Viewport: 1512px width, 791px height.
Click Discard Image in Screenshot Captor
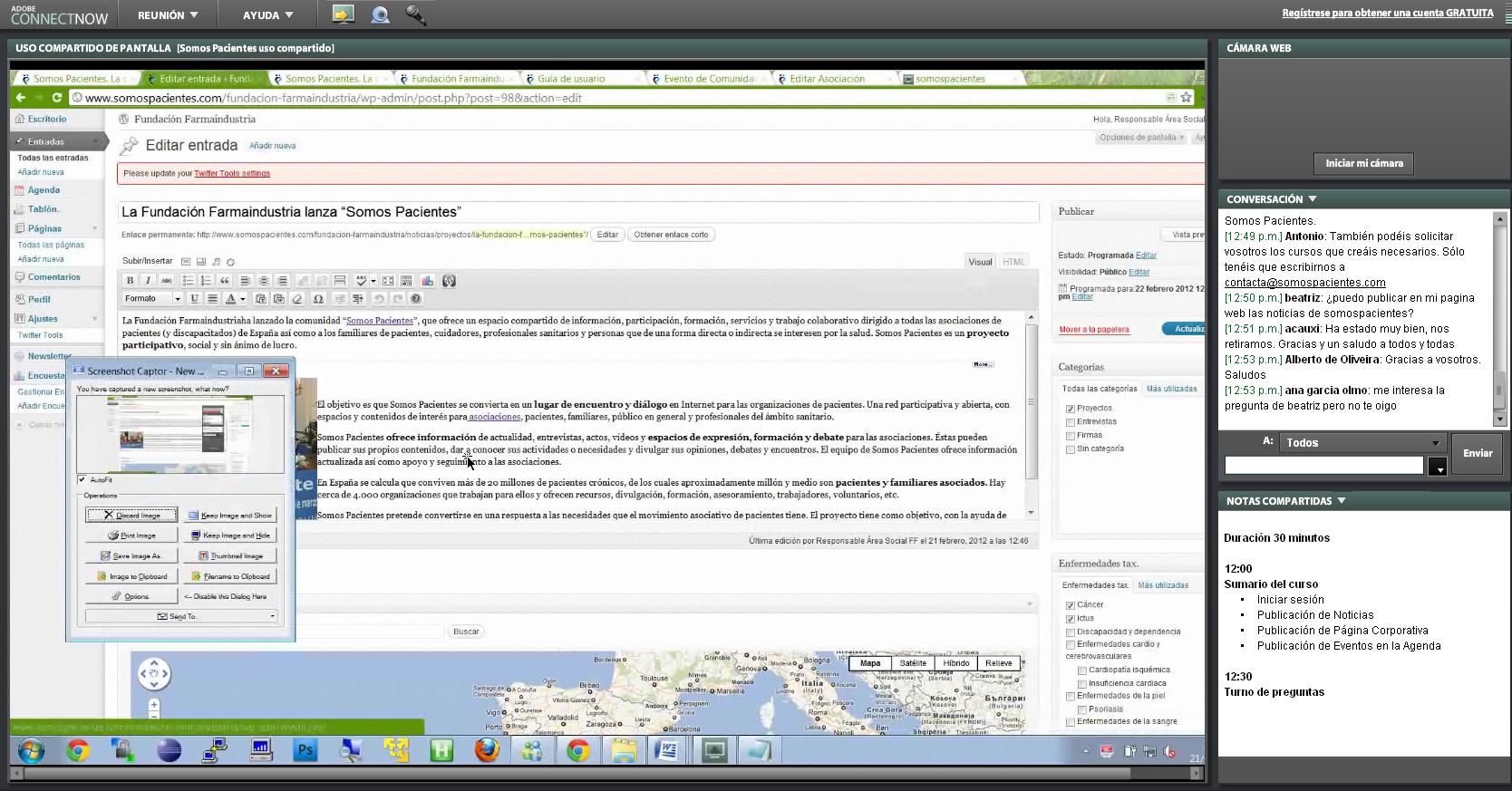(x=131, y=515)
